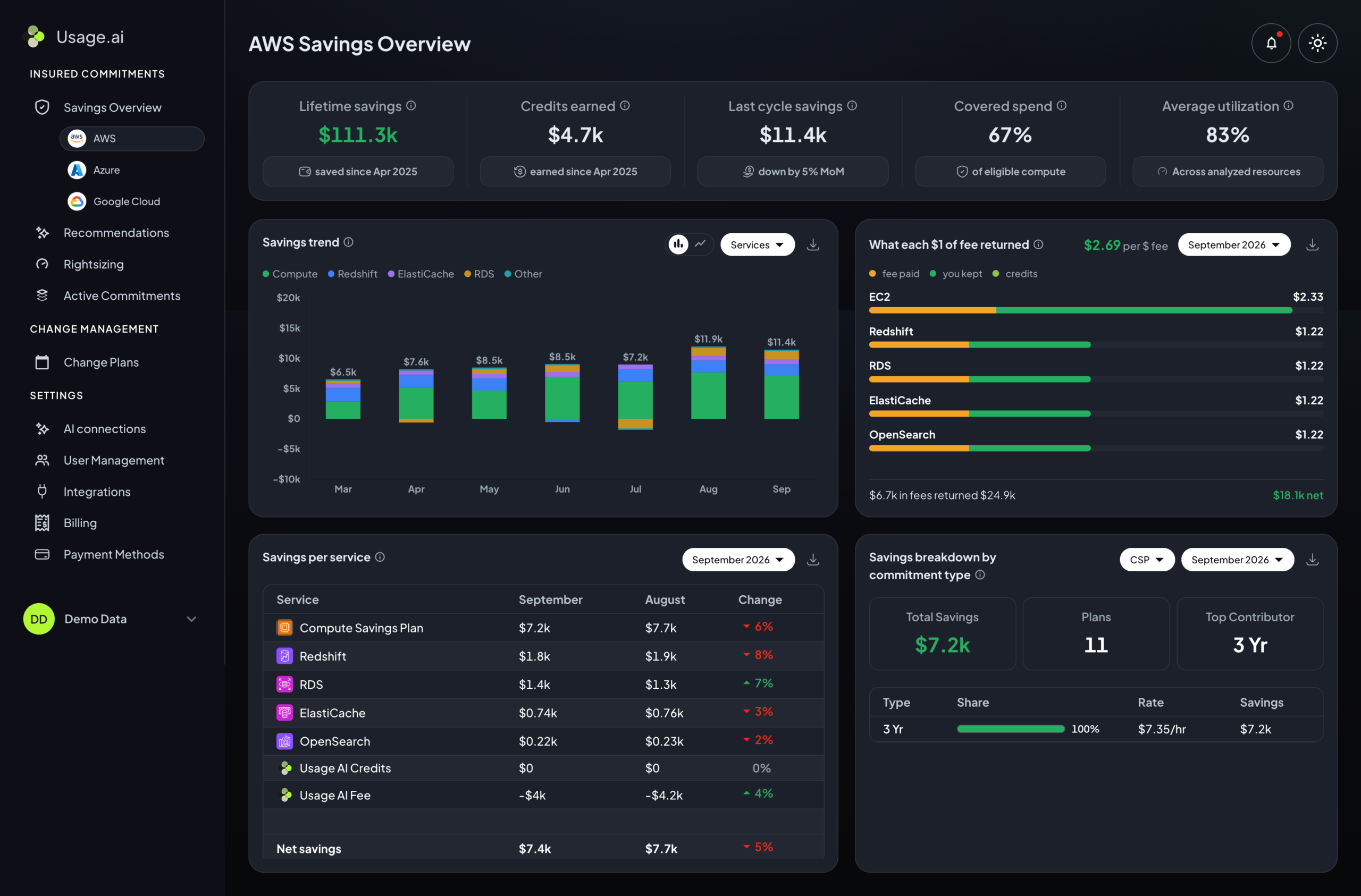Toggle light theme with sun icon

[x=1317, y=43]
